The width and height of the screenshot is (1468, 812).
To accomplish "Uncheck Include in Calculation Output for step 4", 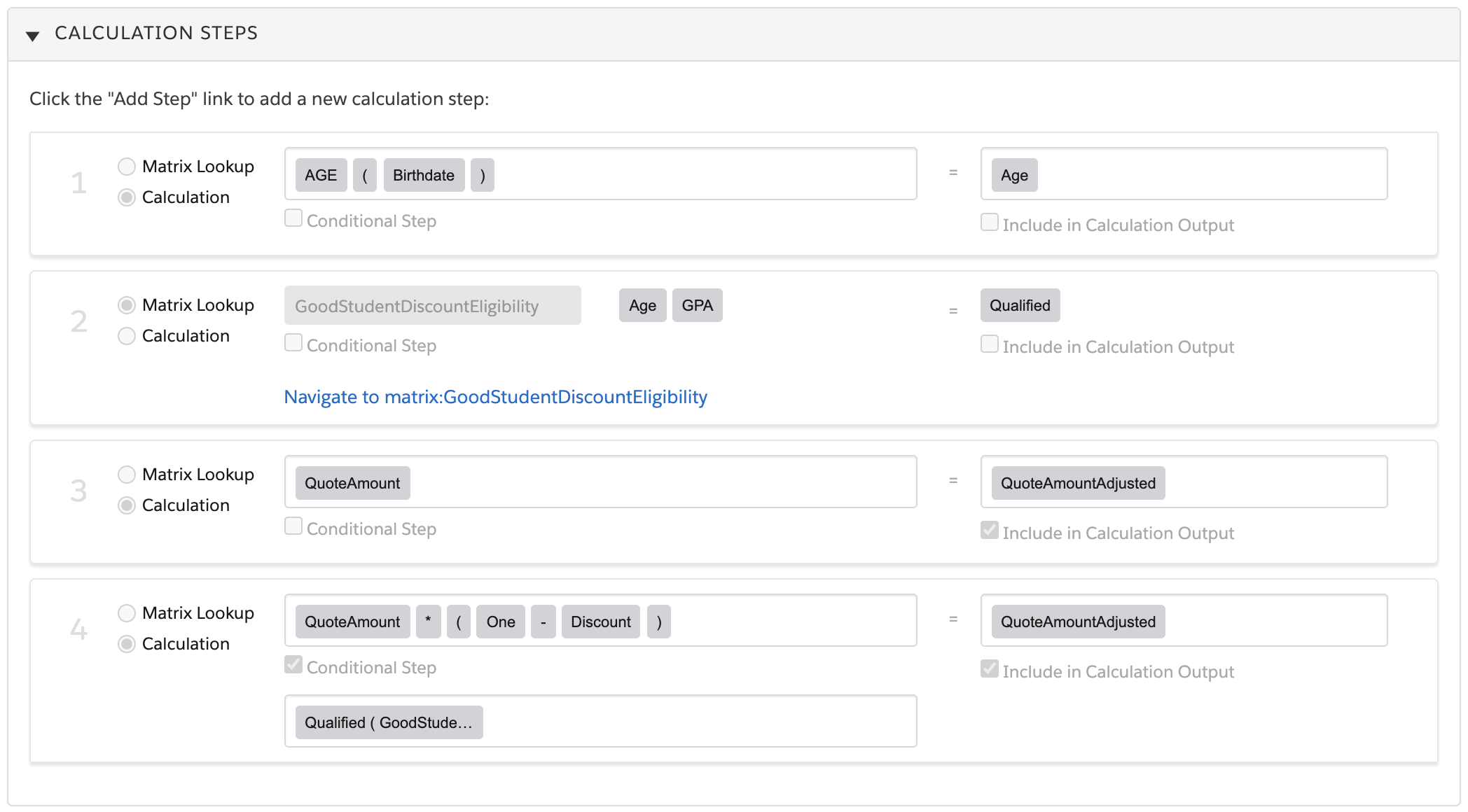I will 990,669.
